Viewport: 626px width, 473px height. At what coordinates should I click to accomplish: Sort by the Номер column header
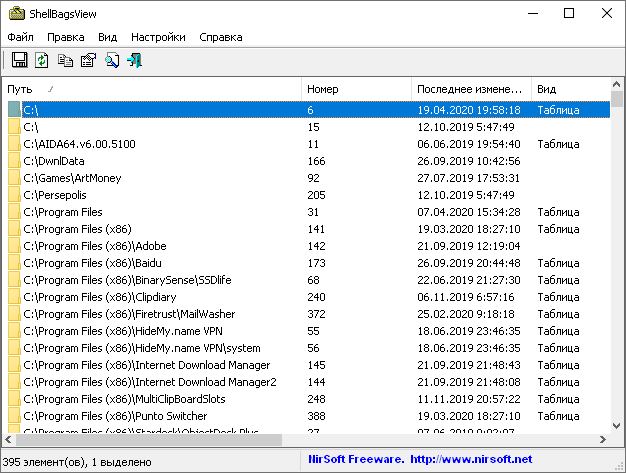click(x=357, y=89)
